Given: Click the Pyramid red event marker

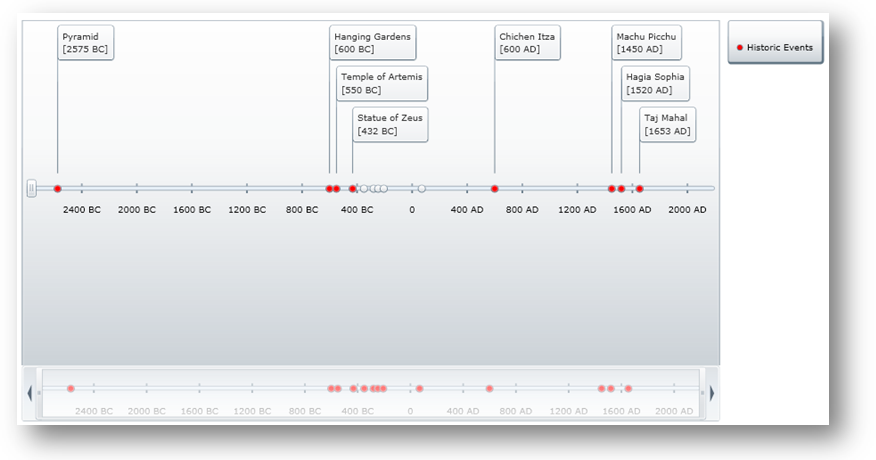Looking at the screenshot, I should [58, 189].
